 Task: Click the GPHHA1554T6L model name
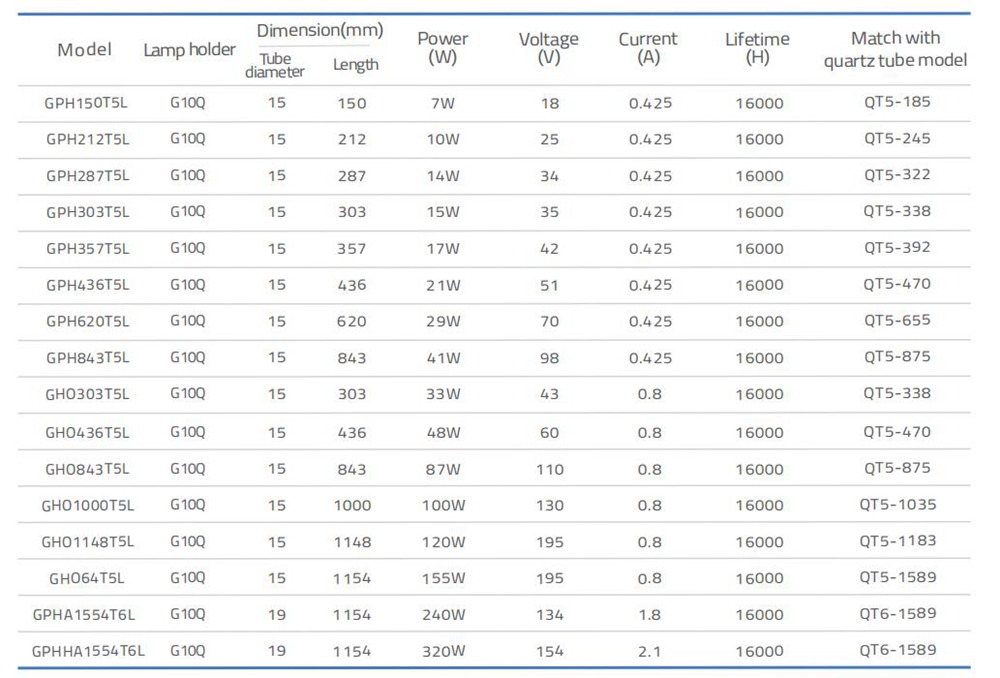point(88,651)
